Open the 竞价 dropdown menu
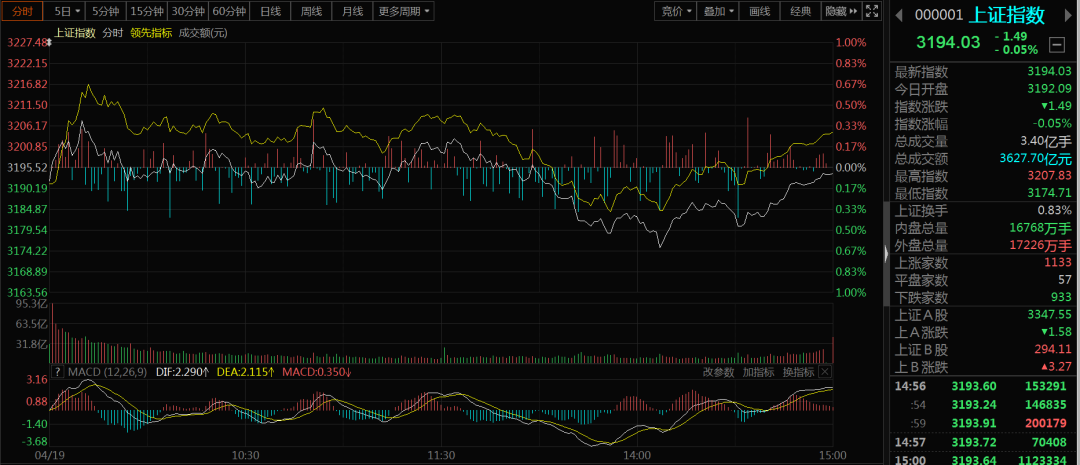Screen dimensions: 1080x465 [x=675, y=11]
